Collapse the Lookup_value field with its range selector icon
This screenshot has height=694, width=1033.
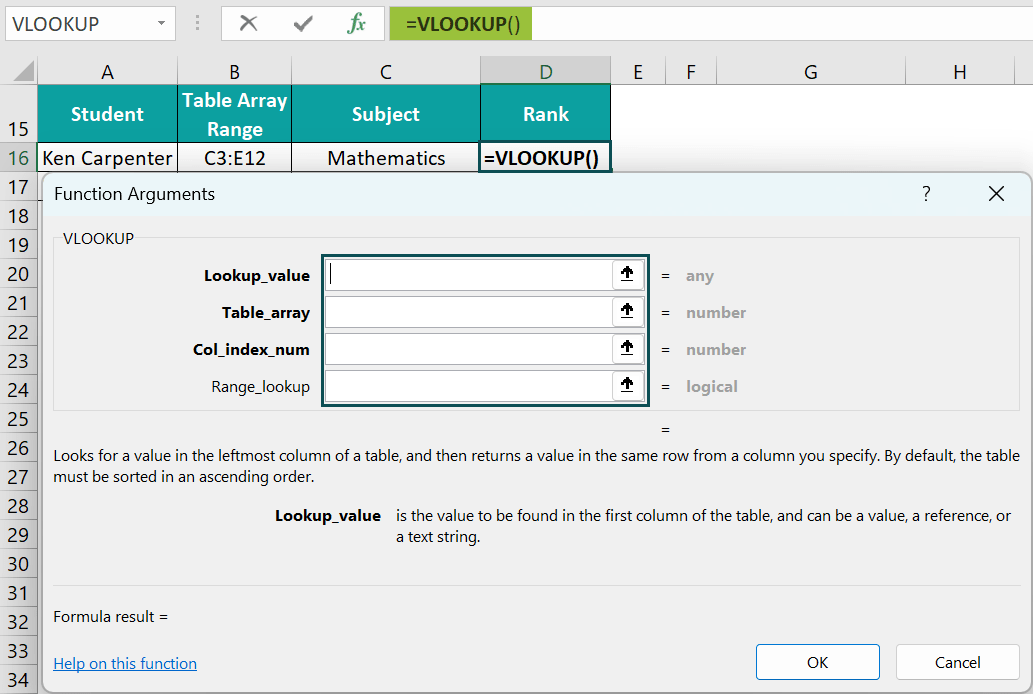coord(627,274)
